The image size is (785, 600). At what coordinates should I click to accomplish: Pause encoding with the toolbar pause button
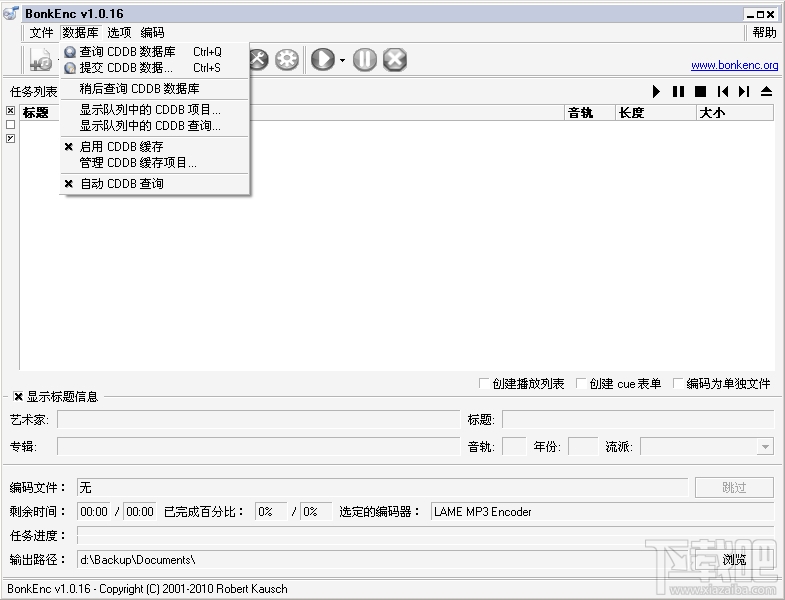[x=365, y=60]
